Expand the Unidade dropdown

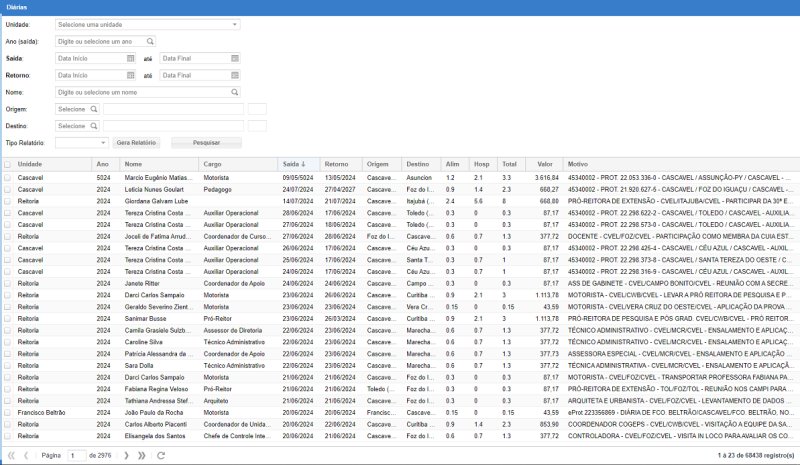235,23
